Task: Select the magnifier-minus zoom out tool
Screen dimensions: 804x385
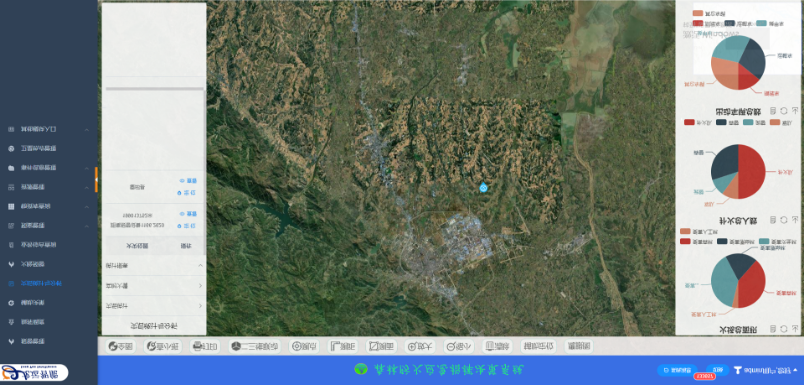Action: point(458,347)
